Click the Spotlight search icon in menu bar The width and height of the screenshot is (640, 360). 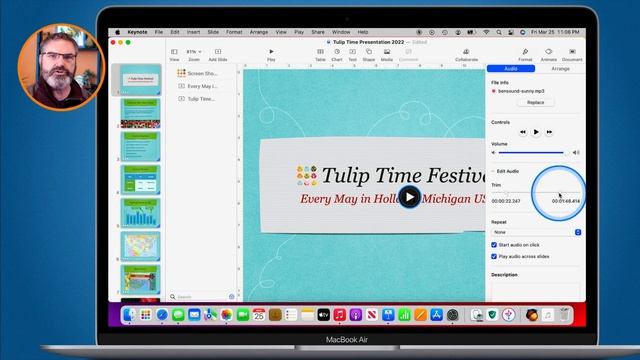tap(499, 32)
